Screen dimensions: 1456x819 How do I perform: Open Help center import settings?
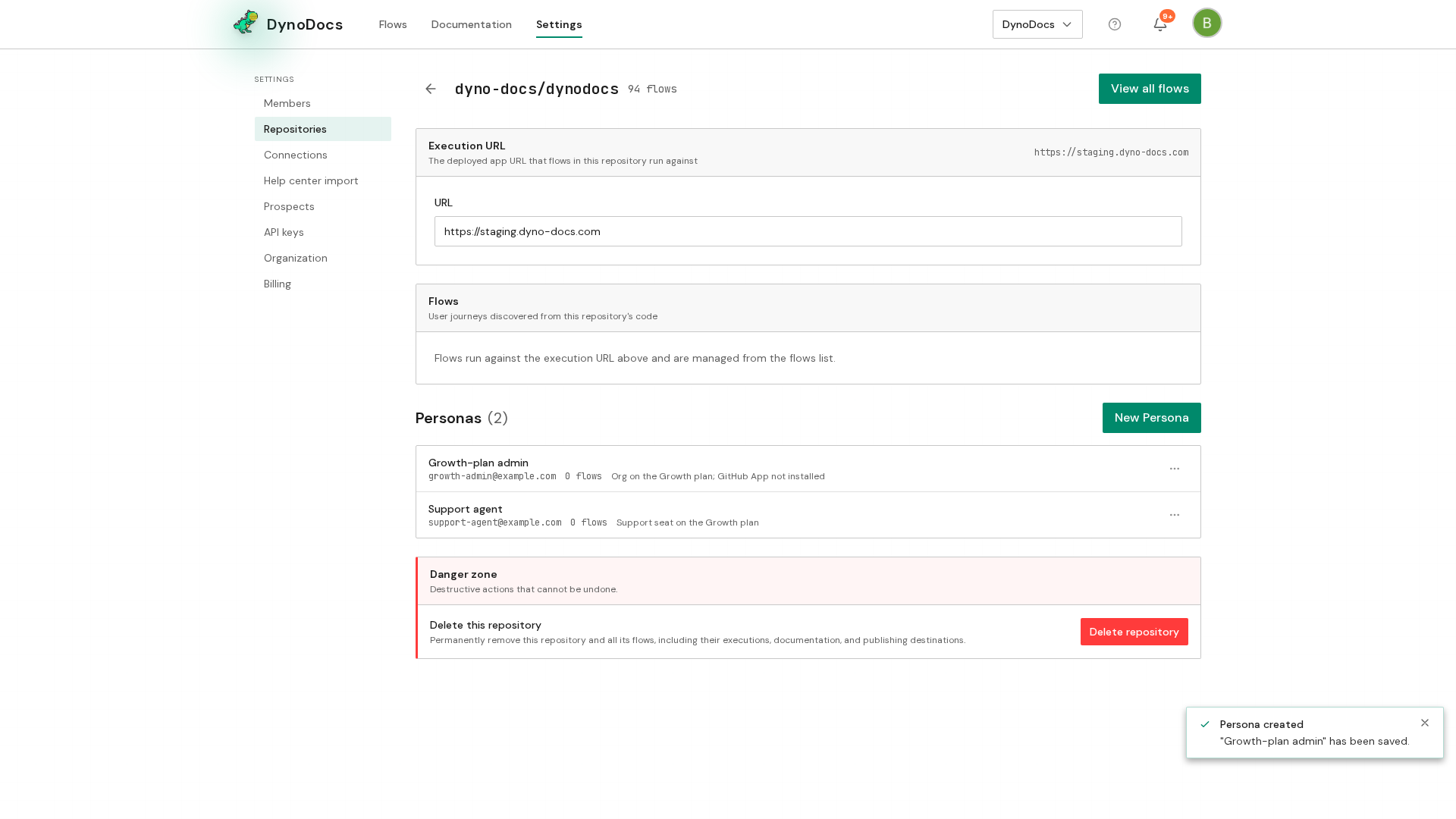(323, 180)
